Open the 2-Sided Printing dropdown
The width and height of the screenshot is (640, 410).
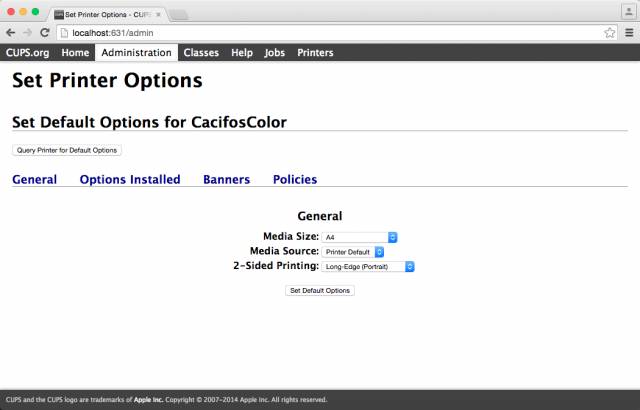coord(368,266)
